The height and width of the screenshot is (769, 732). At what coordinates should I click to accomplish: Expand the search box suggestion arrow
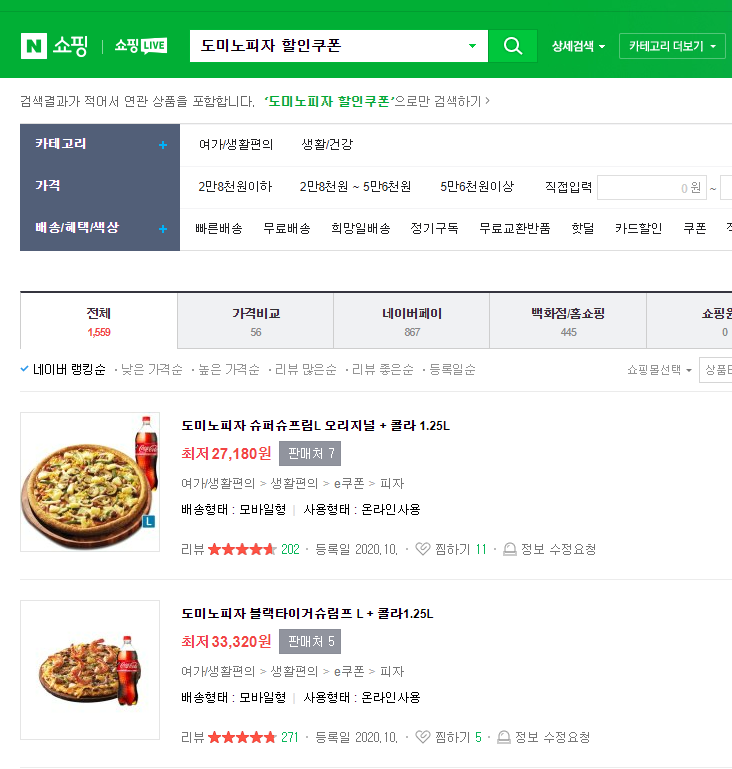click(472, 46)
